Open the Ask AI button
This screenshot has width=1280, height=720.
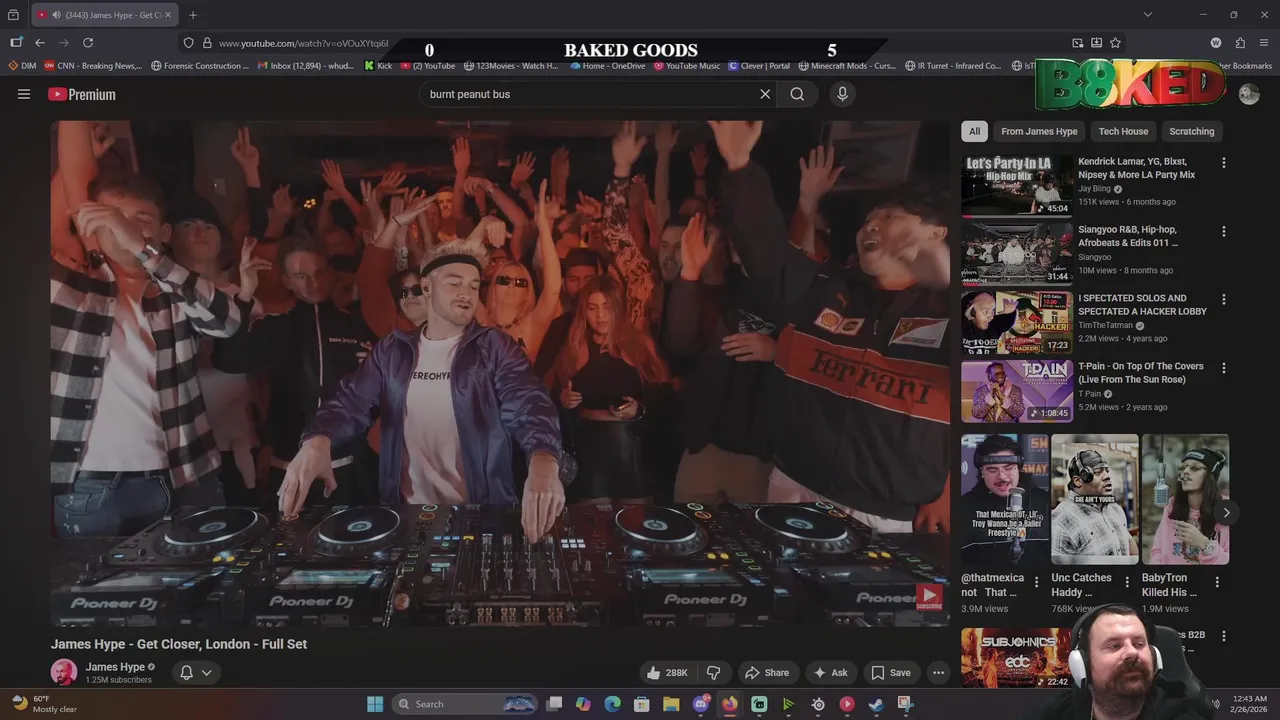[x=830, y=673]
